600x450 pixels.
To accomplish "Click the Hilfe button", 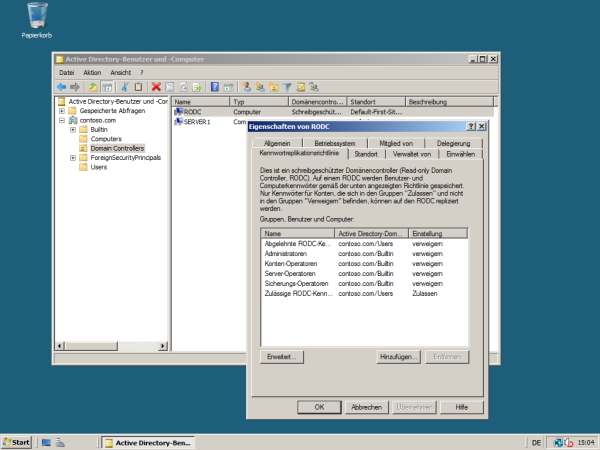I will [x=462, y=407].
